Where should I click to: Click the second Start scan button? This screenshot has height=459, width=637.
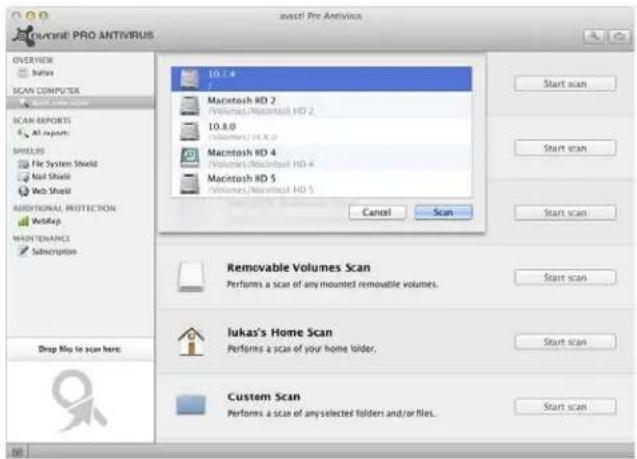pyautogui.click(x=565, y=148)
